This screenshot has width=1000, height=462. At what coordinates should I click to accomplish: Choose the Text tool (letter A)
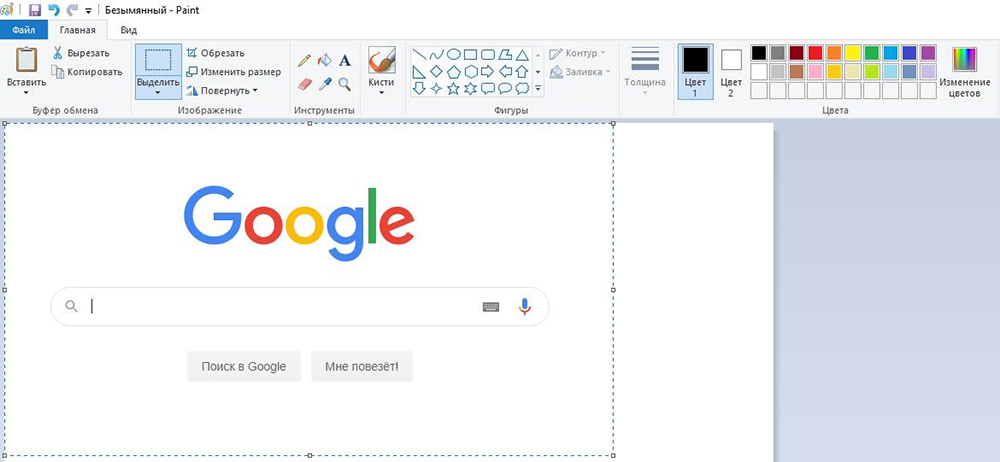pos(345,60)
